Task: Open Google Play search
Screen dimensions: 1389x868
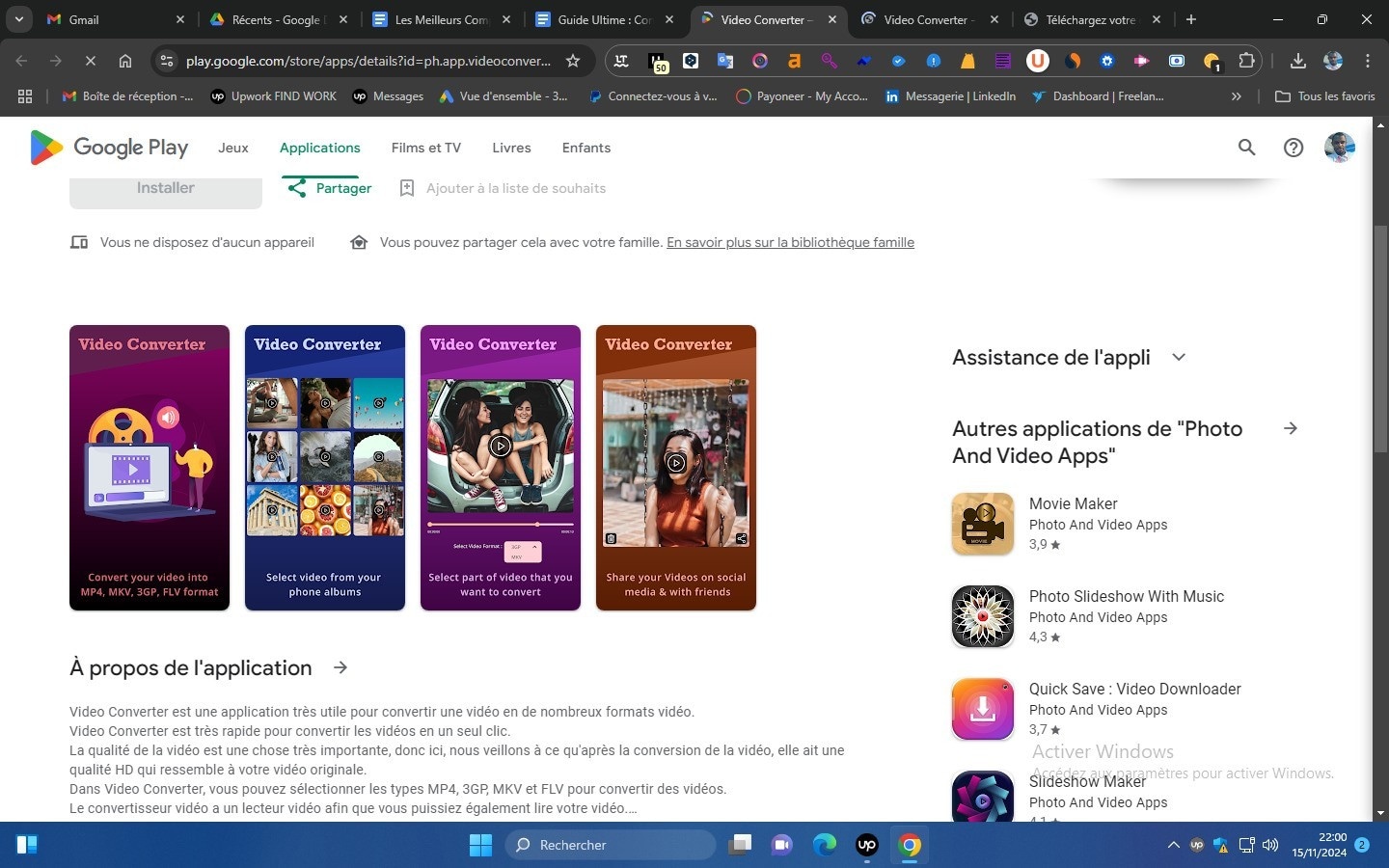Action: pyautogui.click(x=1246, y=148)
